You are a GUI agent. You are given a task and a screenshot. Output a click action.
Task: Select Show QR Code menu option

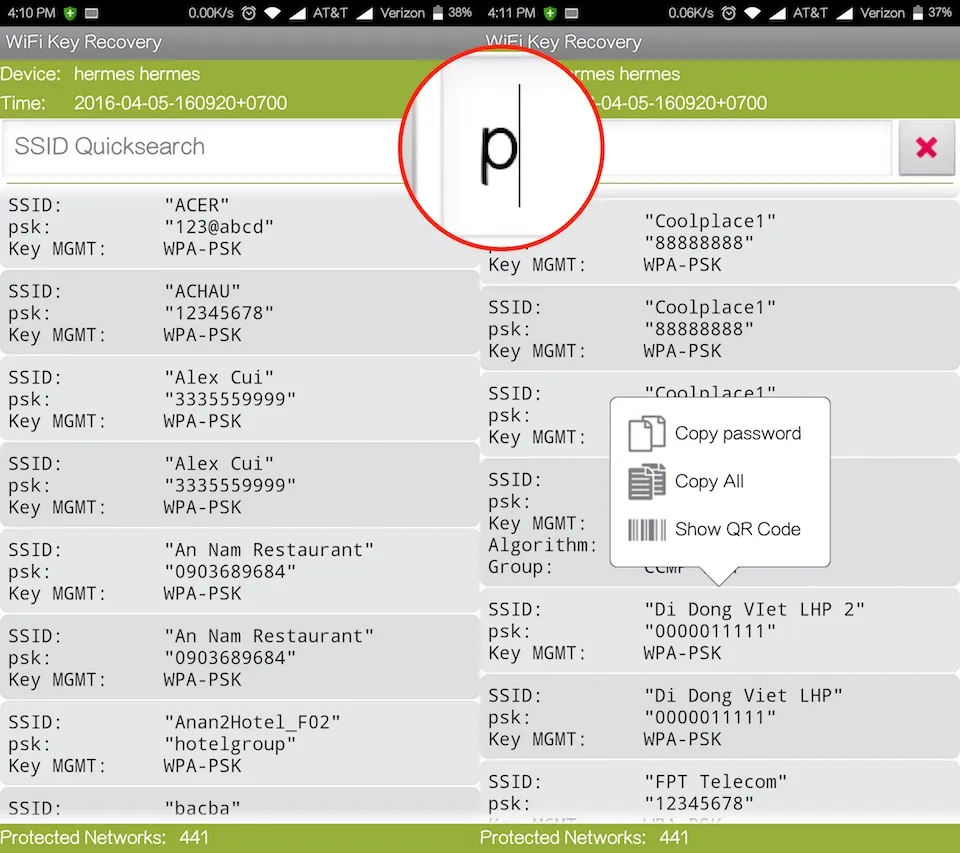(x=737, y=530)
